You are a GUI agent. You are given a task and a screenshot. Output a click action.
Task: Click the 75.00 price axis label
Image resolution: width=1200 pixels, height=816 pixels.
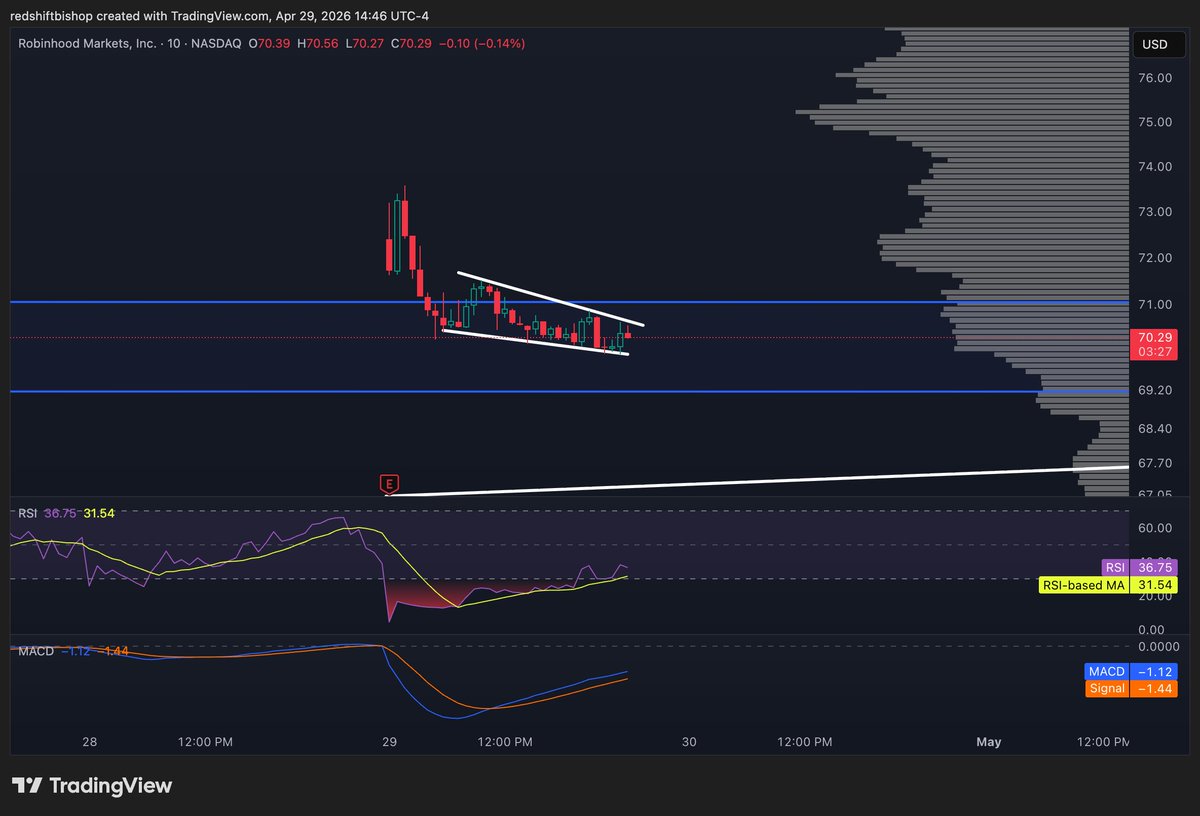click(1155, 122)
